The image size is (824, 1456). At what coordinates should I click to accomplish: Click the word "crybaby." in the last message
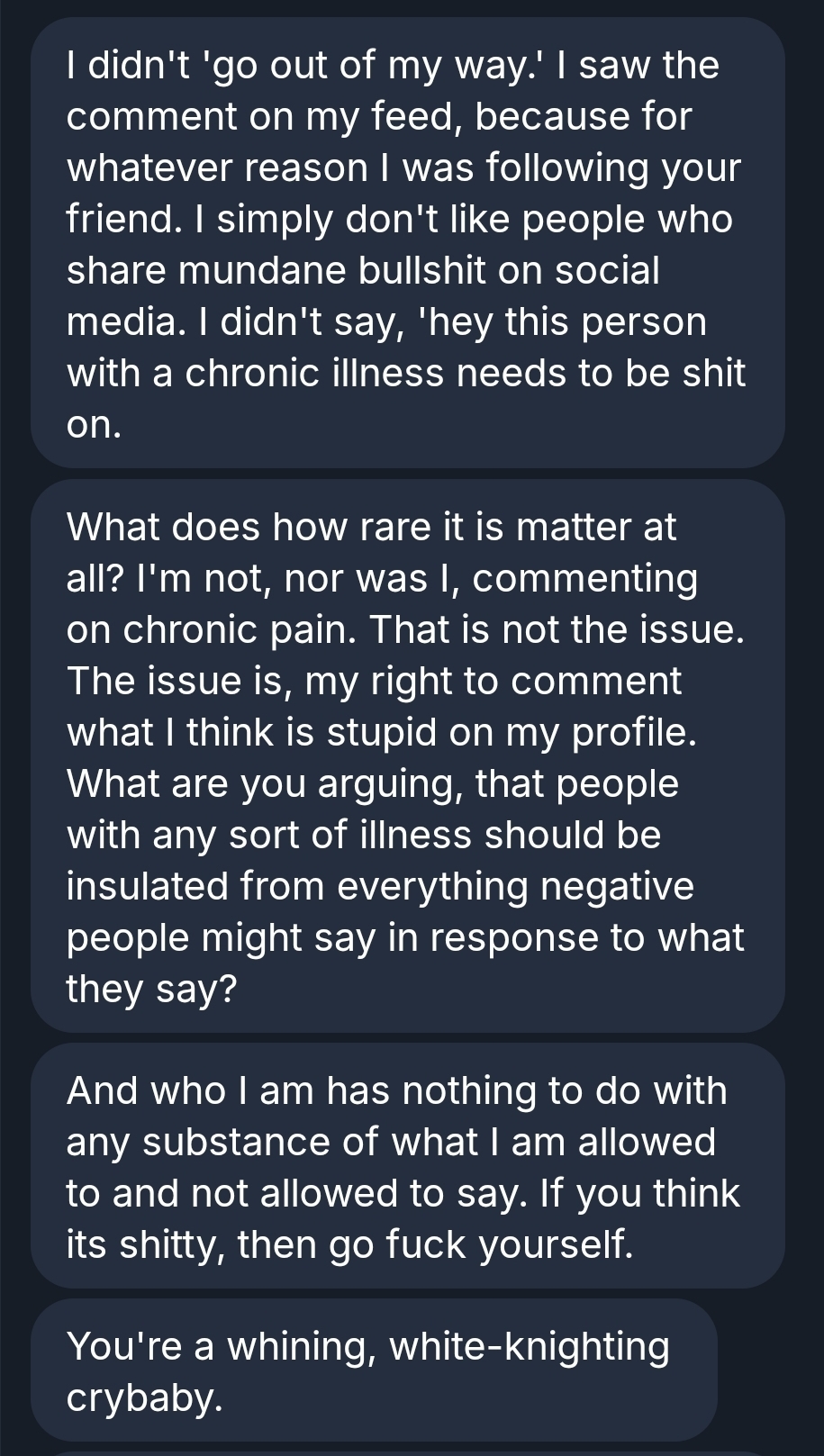[x=144, y=1397]
